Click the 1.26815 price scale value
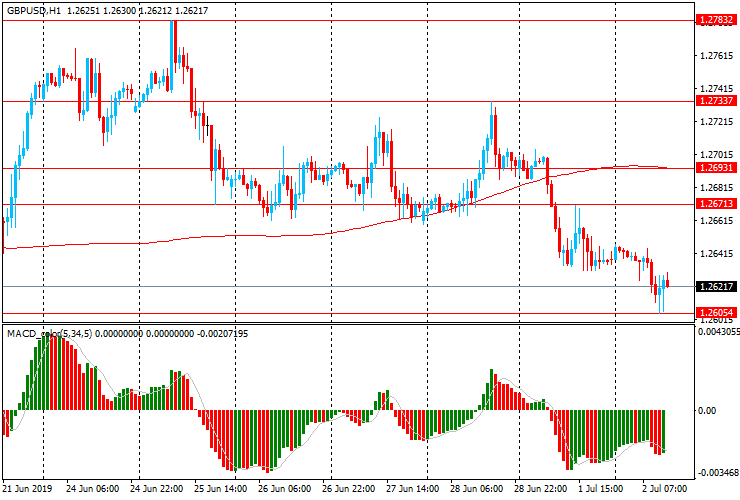This screenshot has width=740, height=500. tap(717, 187)
